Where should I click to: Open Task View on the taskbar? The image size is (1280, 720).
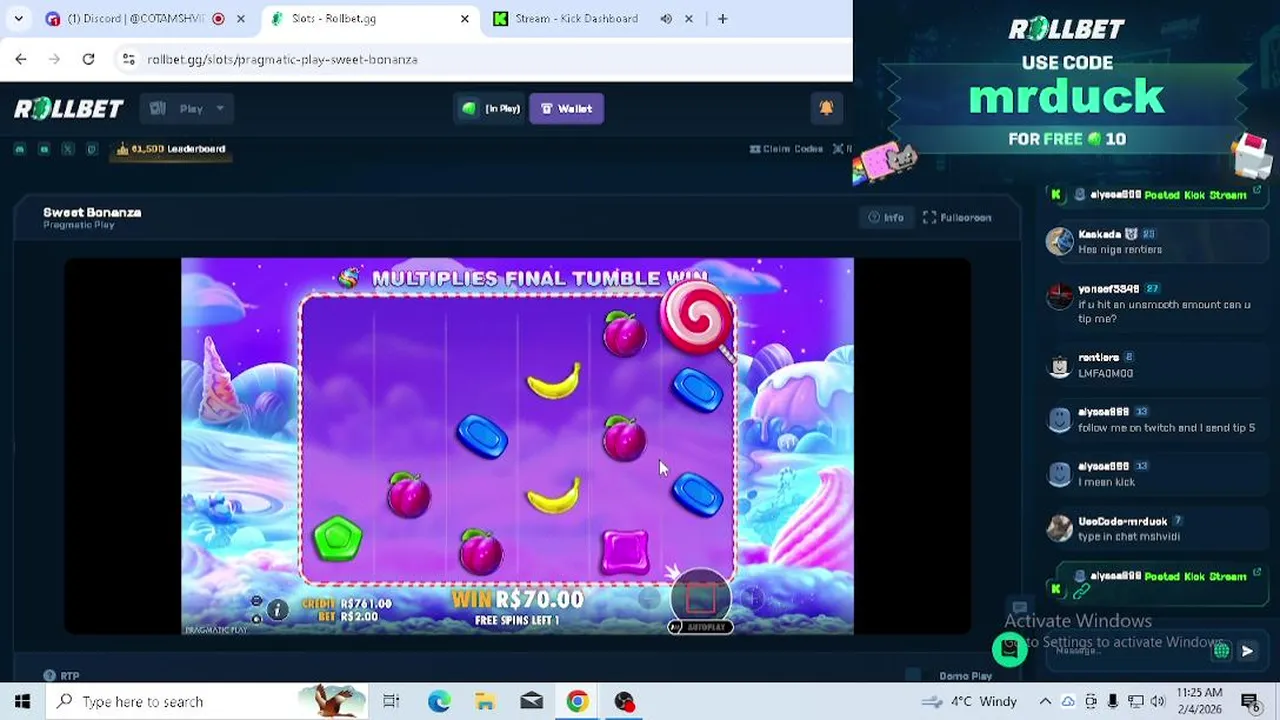coord(391,701)
